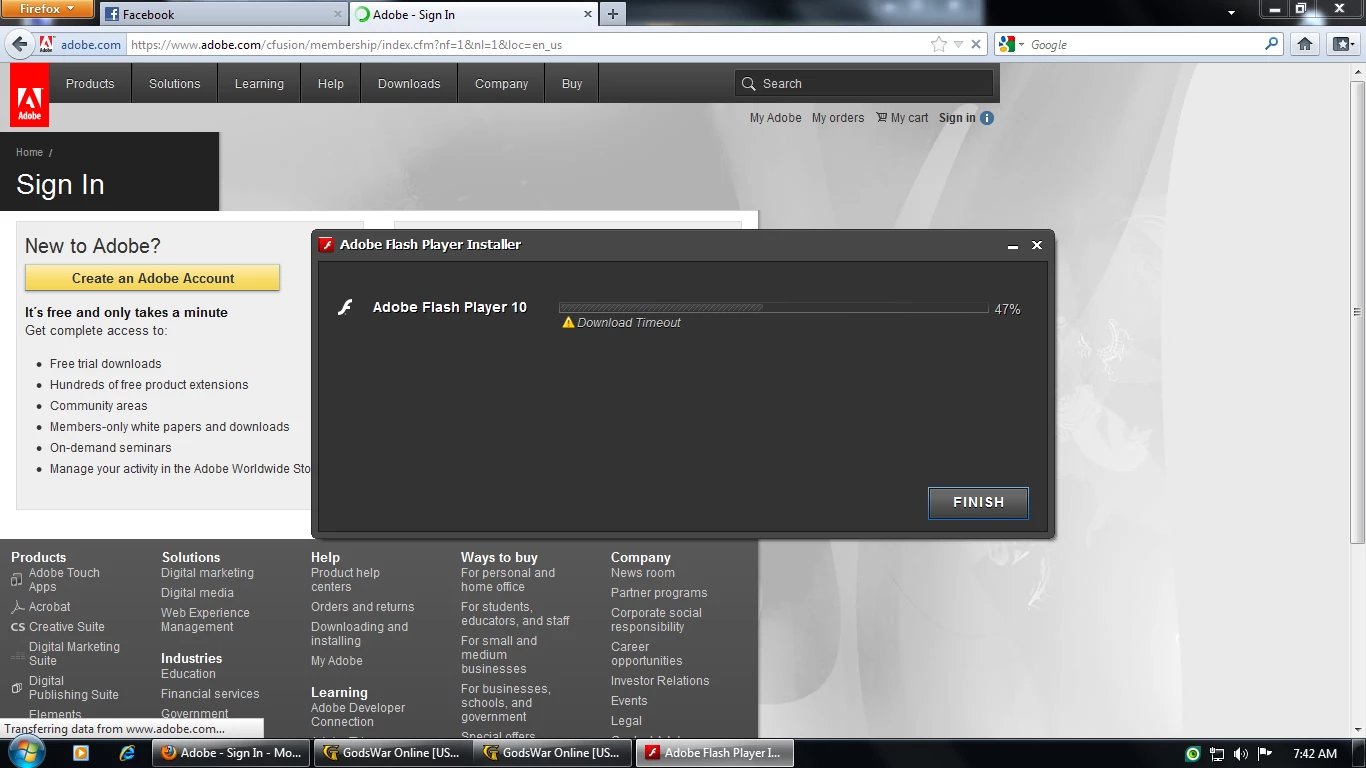Click the installer download progress bar
The image size is (1366, 768).
coord(773,308)
